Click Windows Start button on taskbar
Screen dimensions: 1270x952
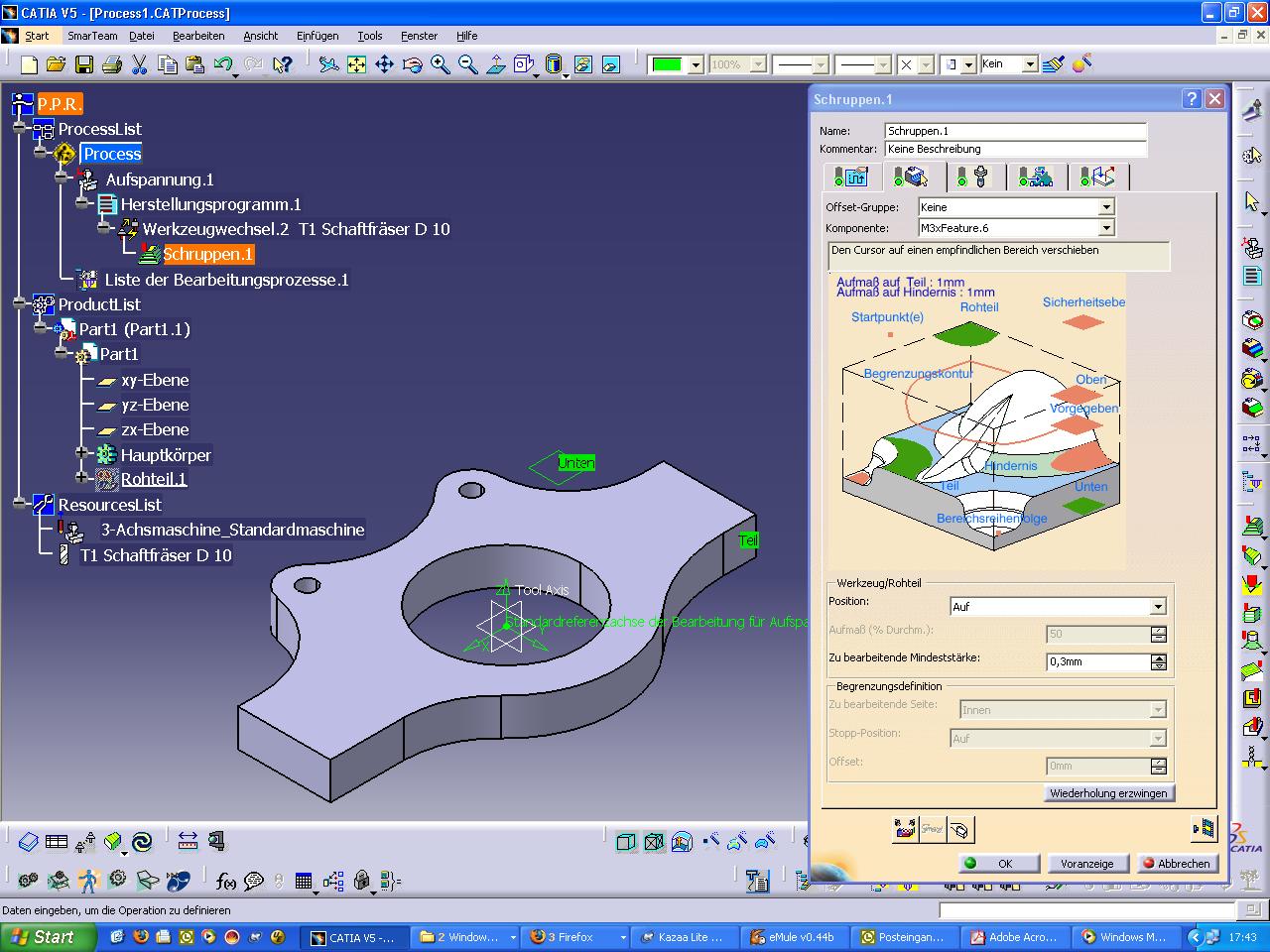click(x=49, y=937)
